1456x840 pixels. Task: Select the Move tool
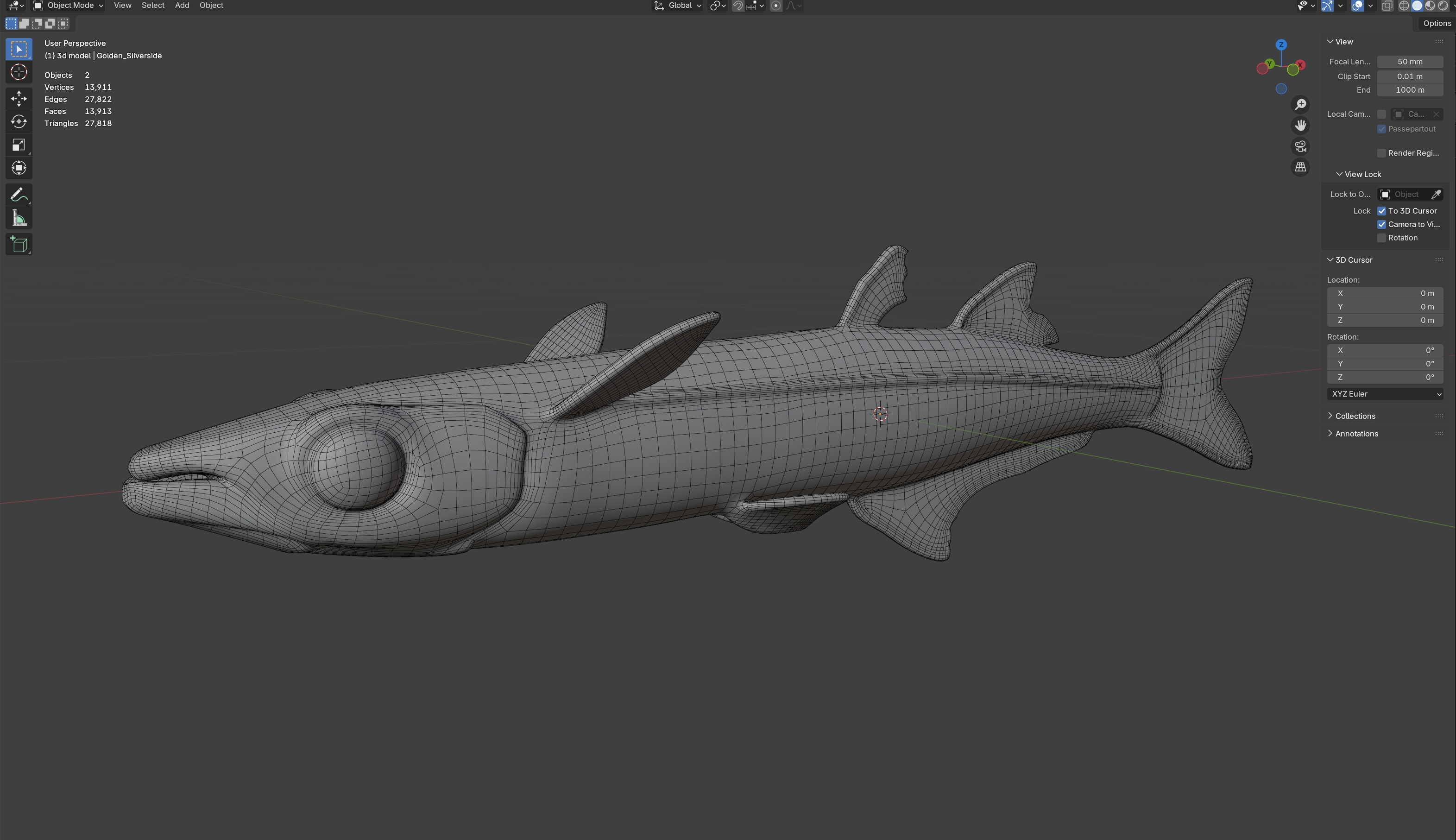tap(19, 98)
